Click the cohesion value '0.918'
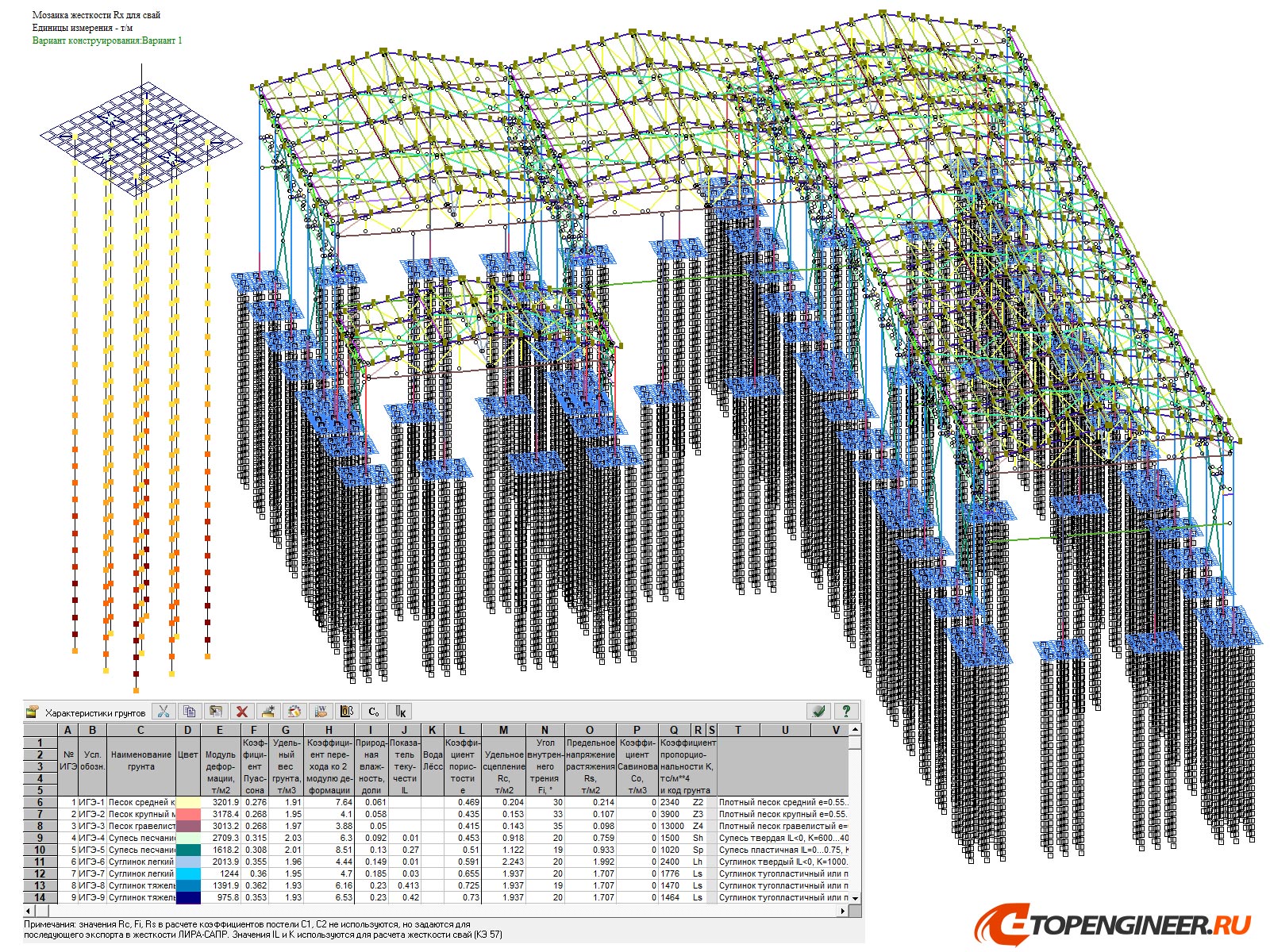Screen dimensions: 1270x952 (x=513, y=838)
